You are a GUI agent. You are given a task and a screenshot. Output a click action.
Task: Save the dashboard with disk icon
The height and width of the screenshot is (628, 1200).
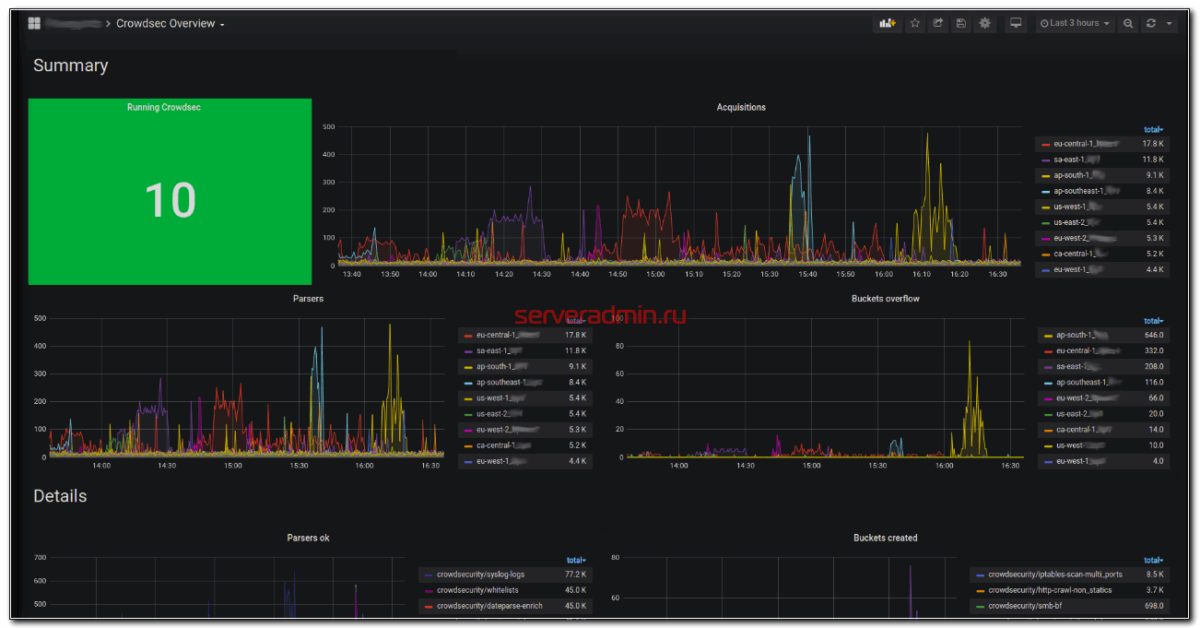pyautogui.click(x=961, y=23)
